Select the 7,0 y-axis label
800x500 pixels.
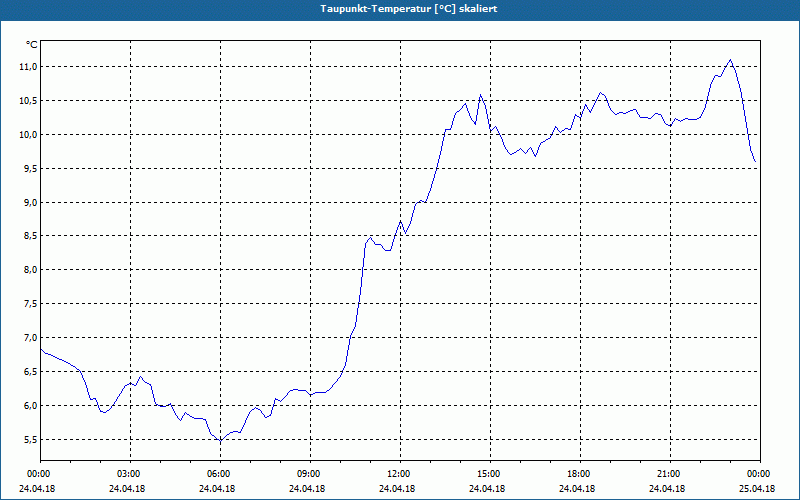[31, 337]
